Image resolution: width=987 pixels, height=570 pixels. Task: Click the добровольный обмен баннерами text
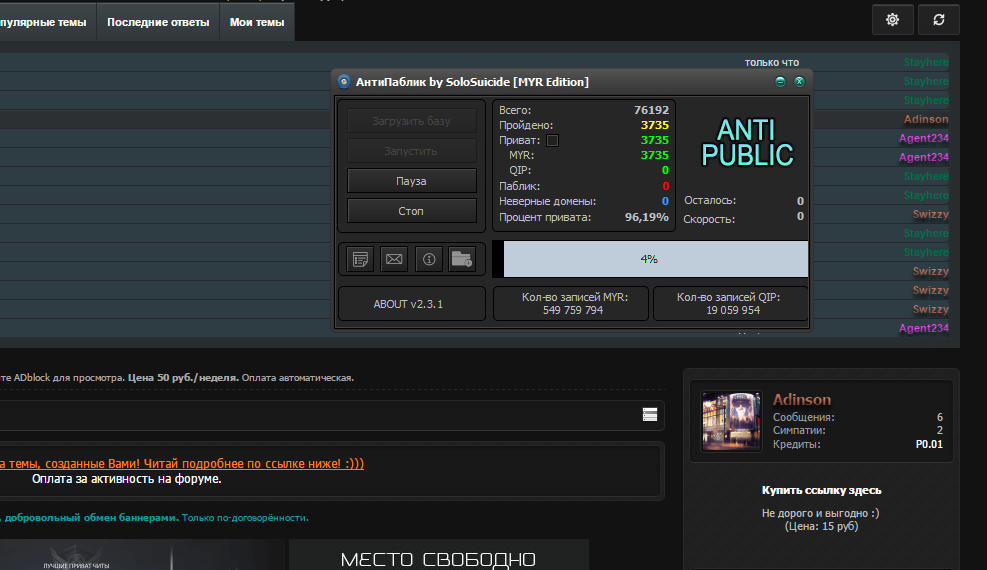pos(91,518)
